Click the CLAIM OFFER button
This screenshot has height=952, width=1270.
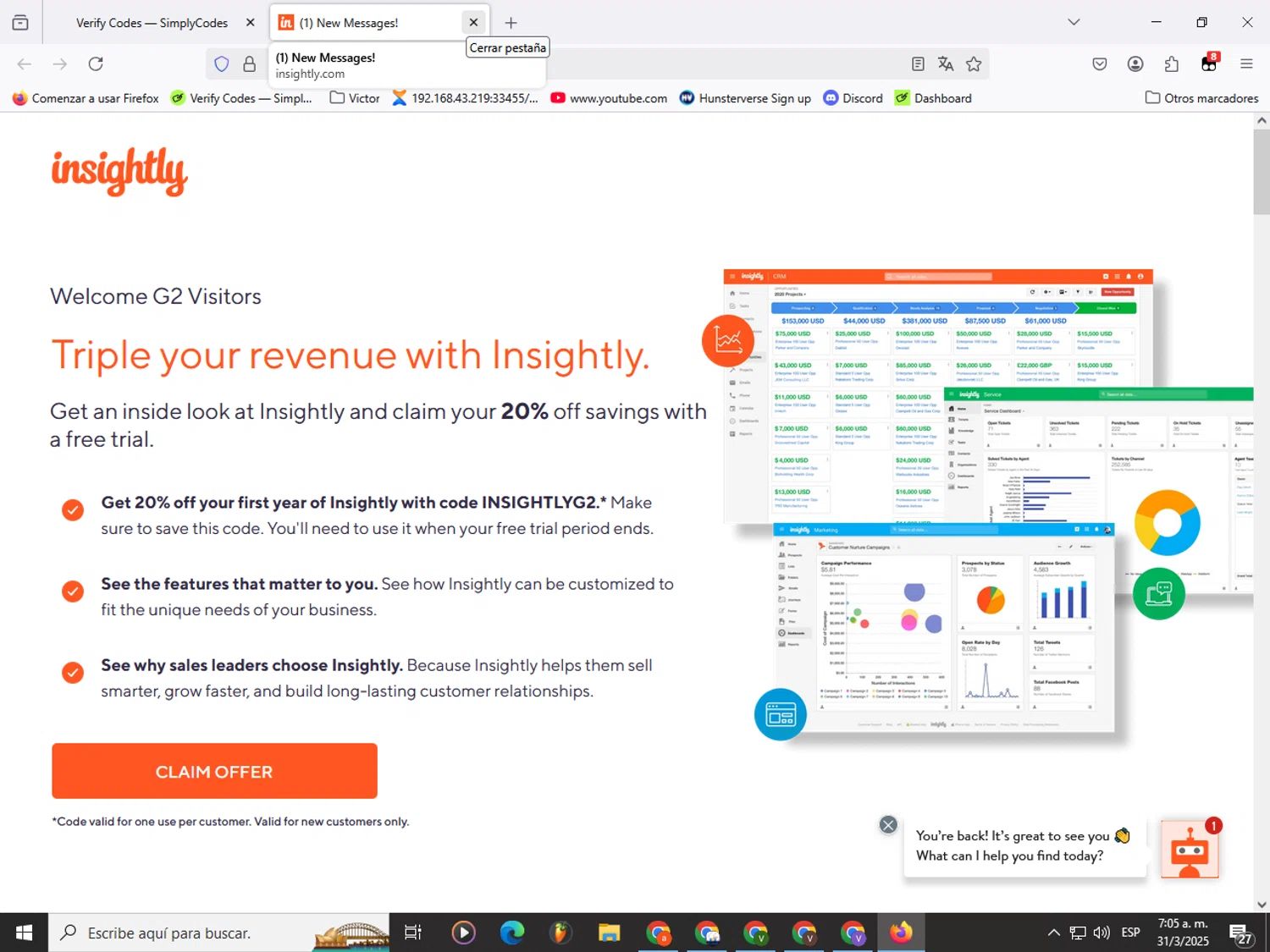[x=214, y=771]
